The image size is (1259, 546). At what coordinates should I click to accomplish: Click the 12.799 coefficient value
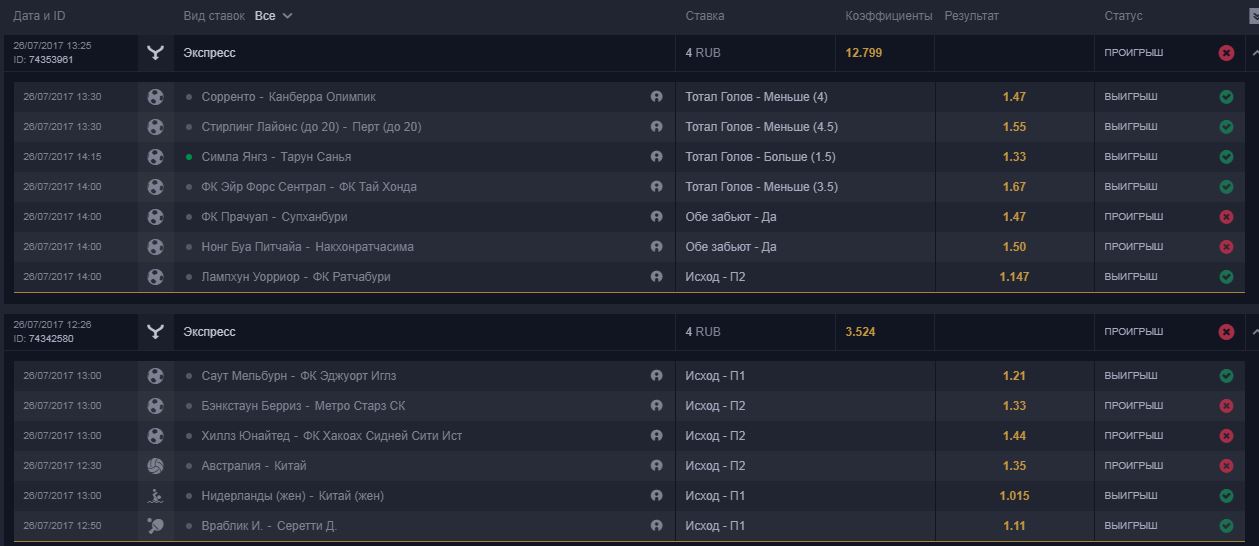pyautogui.click(x=863, y=53)
